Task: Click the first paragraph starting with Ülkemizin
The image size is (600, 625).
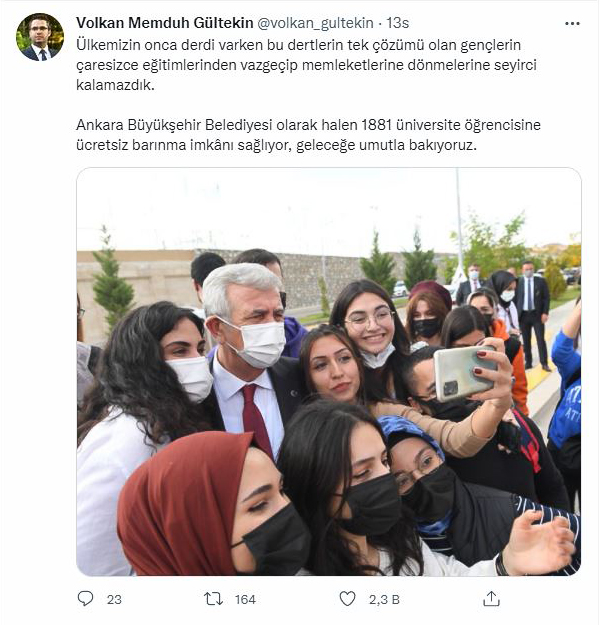Action: (306, 65)
